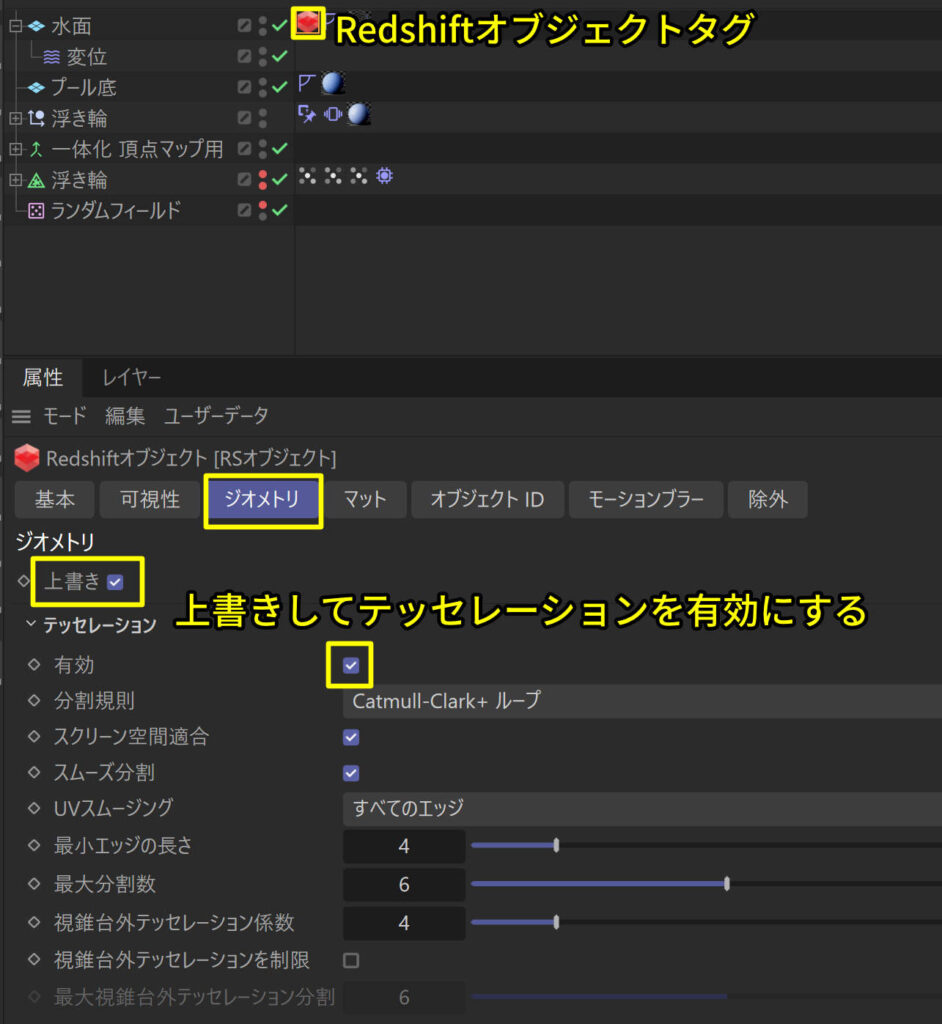Click the 最小エッジの長さ slider
Viewport: 942px width, 1024px height.
coord(706,846)
